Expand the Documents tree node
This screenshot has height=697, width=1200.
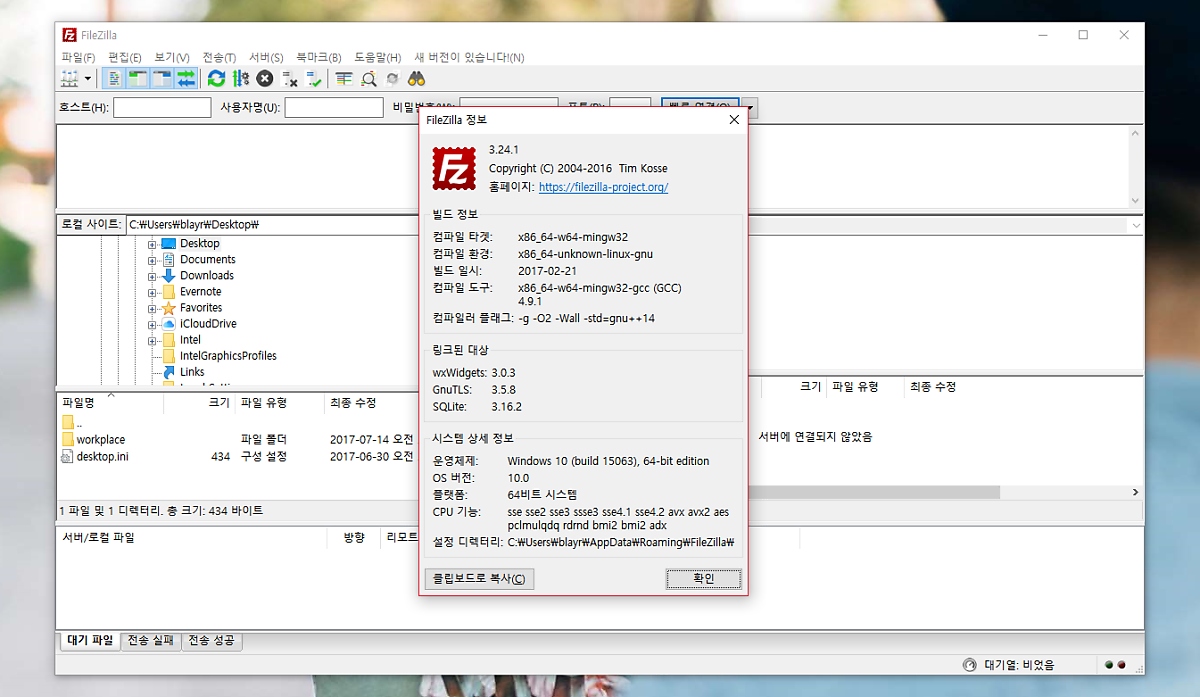pyautogui.click(x=152, y=260)
